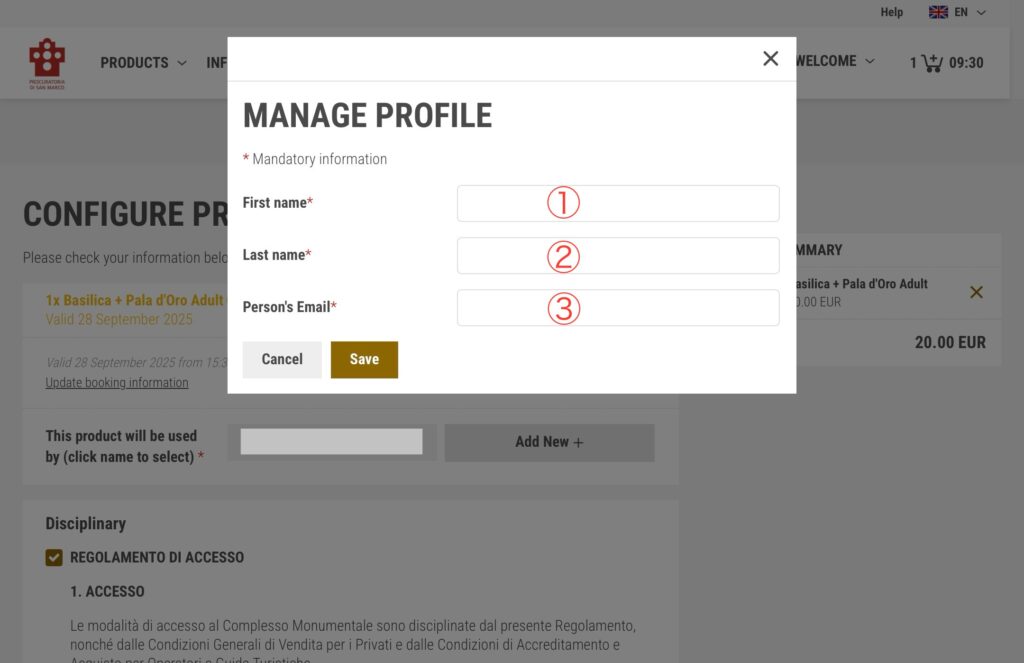Click the Add New + button

(x=549, y=442)
